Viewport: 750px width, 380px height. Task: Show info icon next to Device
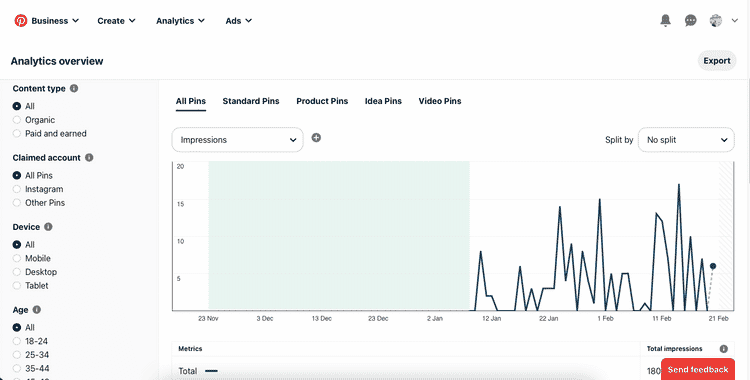coord(48,227)
